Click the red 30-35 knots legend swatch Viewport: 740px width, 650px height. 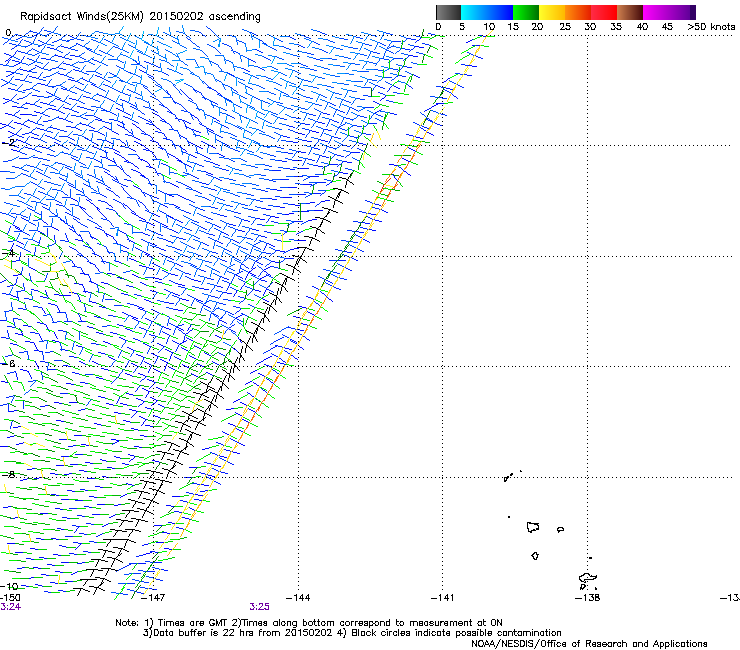pos(604,12)
